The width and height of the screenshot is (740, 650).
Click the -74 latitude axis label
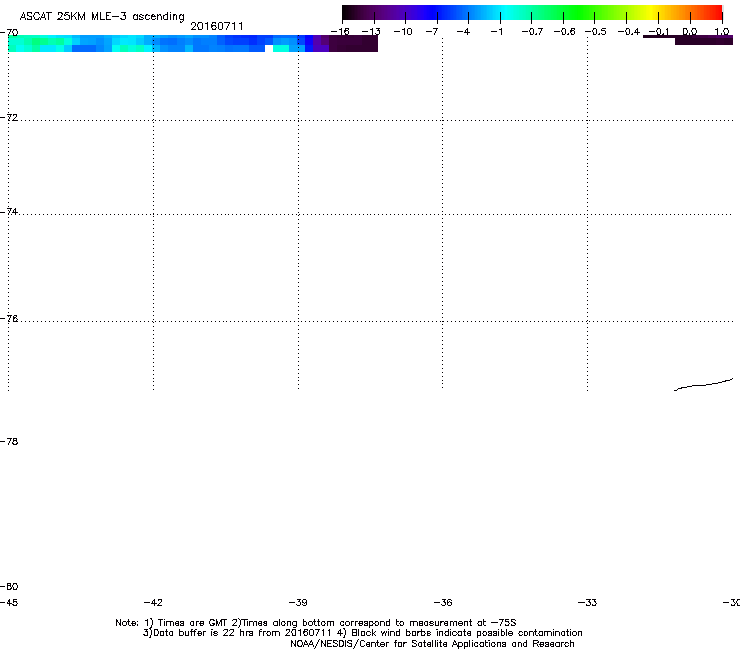tap(9, 211)
